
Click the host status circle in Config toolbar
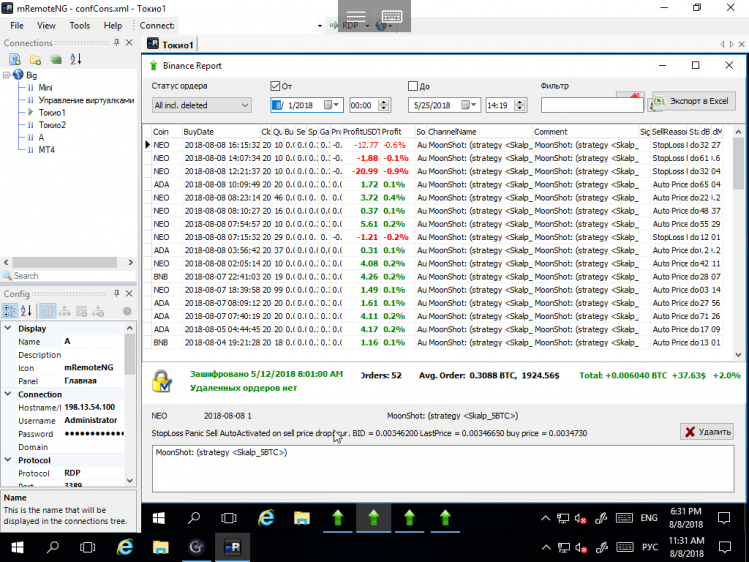127,311
